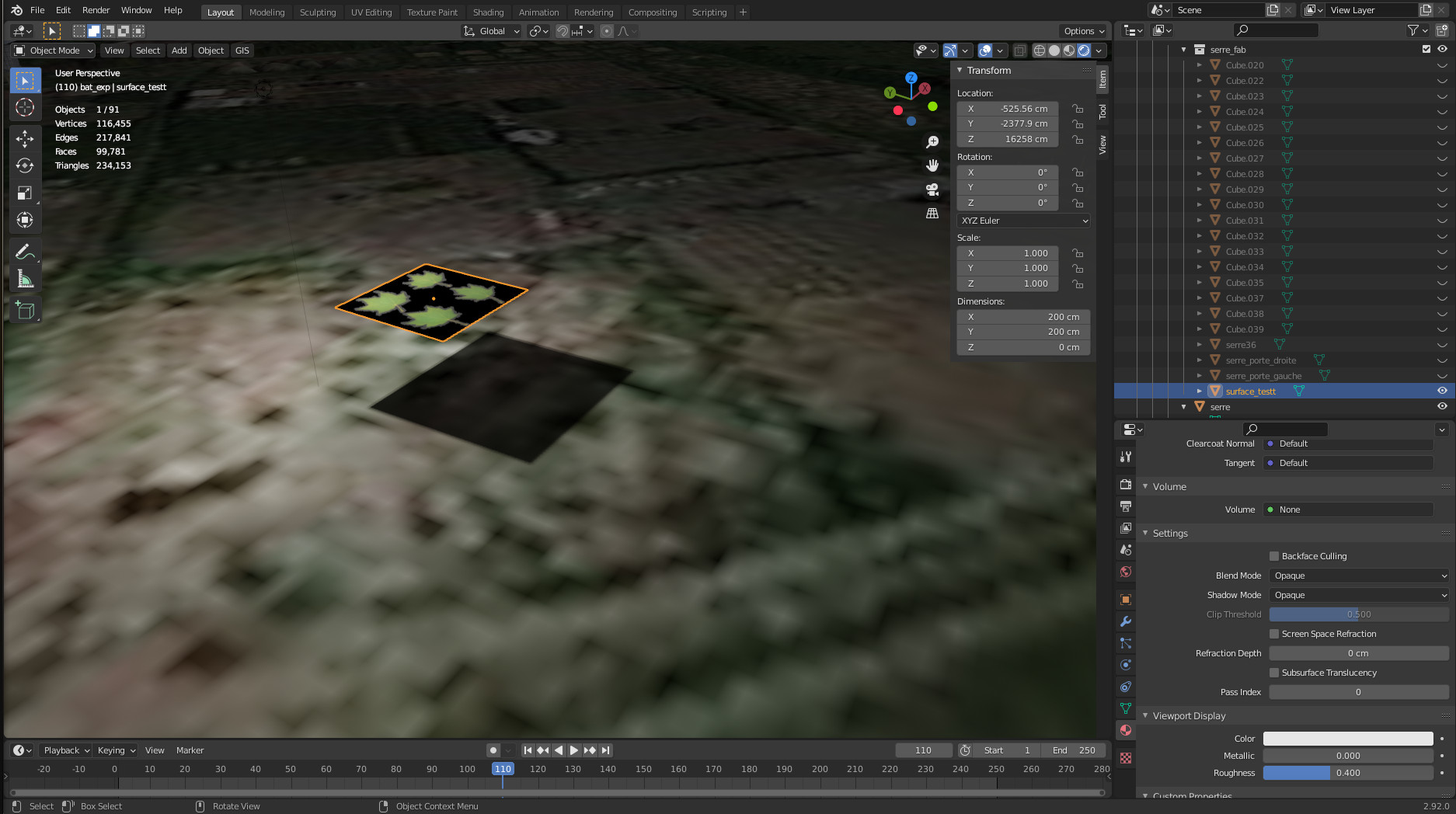
Task: Enable Screen Space Refraction checkbox
Action: pyautogui.click(x=1274, y=634)
